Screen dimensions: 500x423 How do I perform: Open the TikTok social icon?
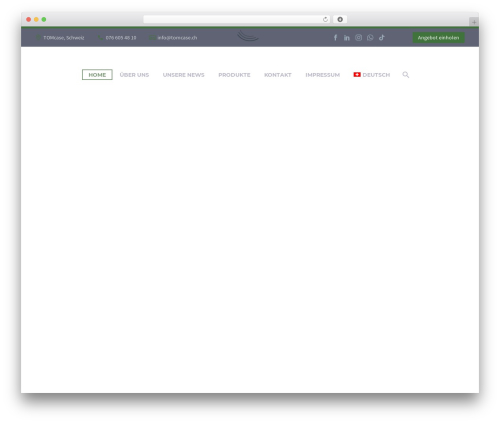(x=382, y=38)
